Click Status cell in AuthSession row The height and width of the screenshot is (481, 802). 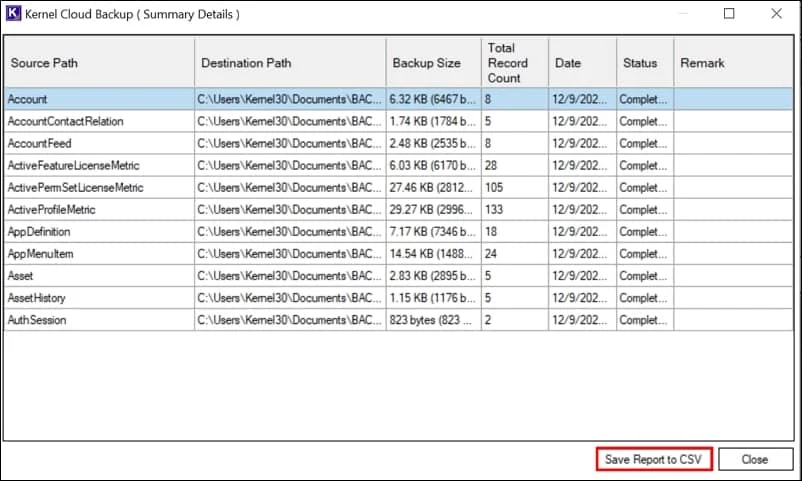(x=645, y=319)
